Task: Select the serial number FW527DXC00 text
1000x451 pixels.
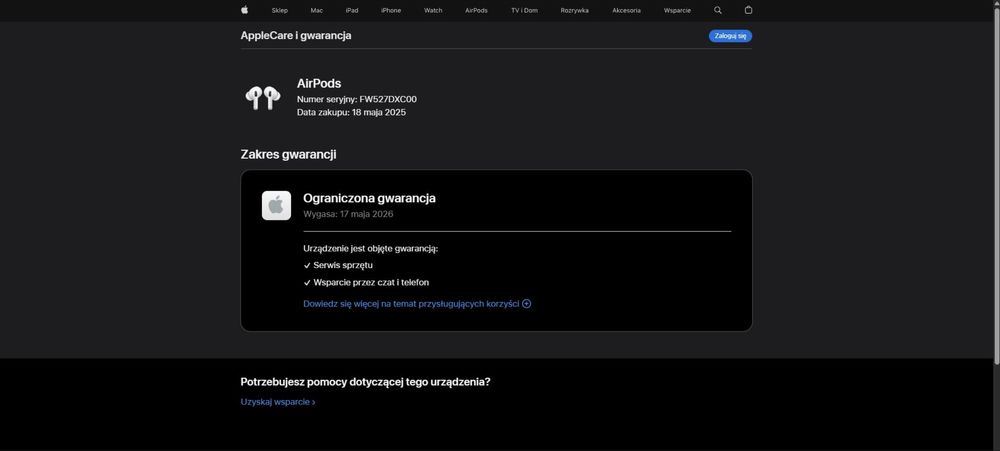Action: [x=388, y=100]
